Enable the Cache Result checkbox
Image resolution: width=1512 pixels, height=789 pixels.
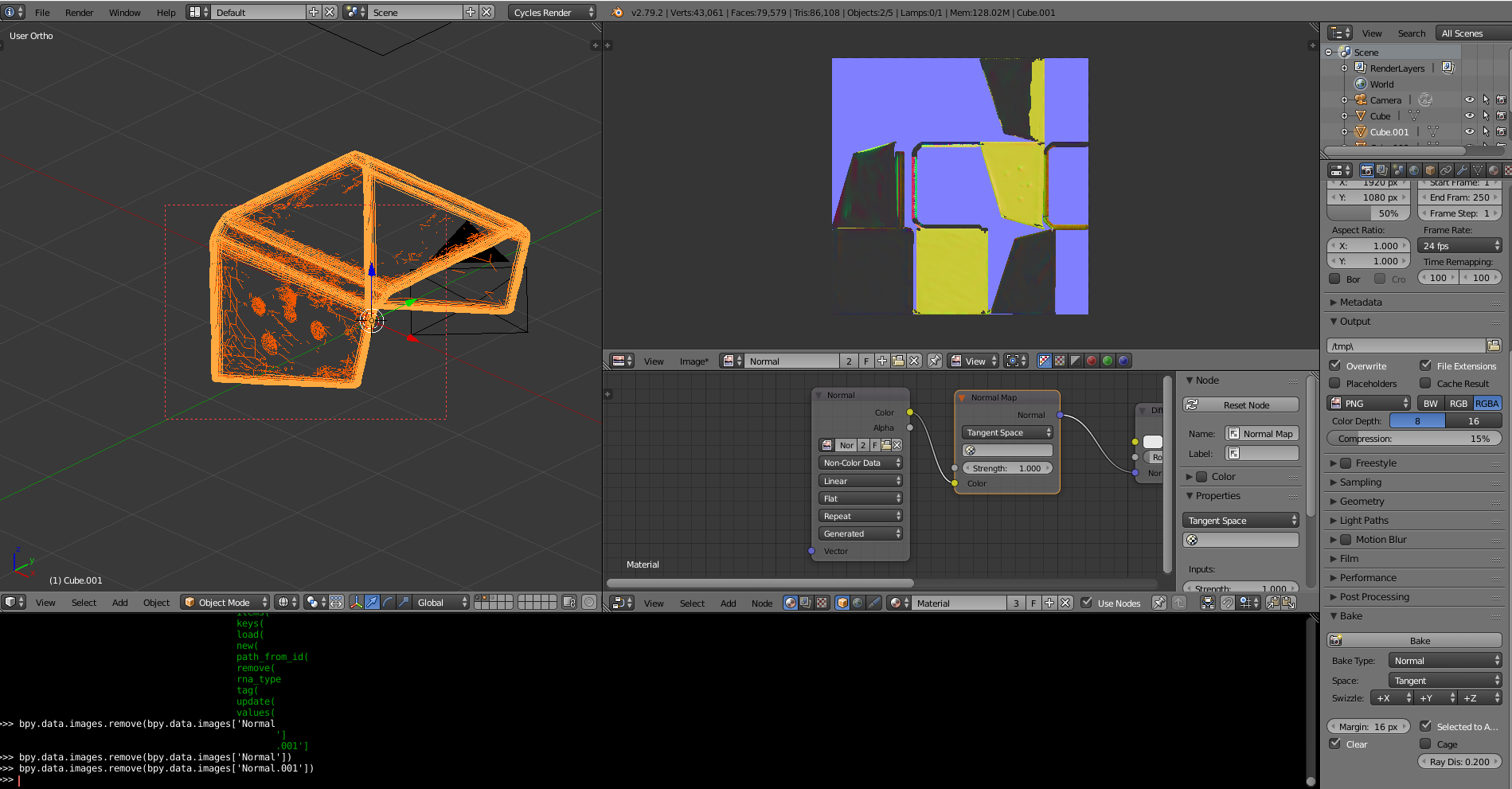[1426, 383]
